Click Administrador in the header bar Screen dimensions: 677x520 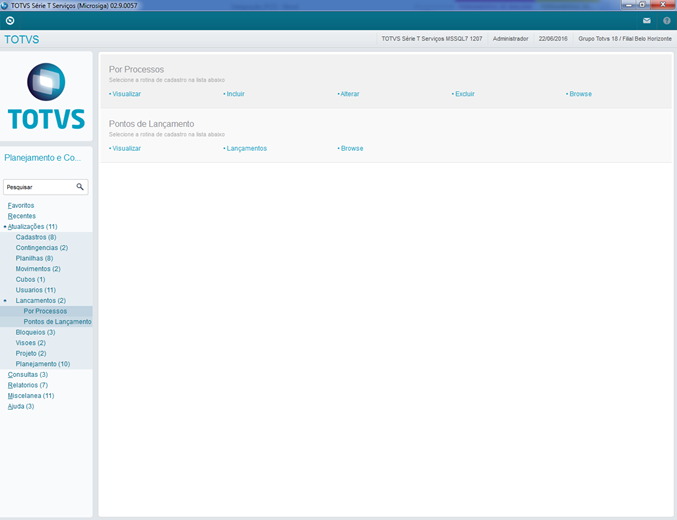[x=510, y=39]
